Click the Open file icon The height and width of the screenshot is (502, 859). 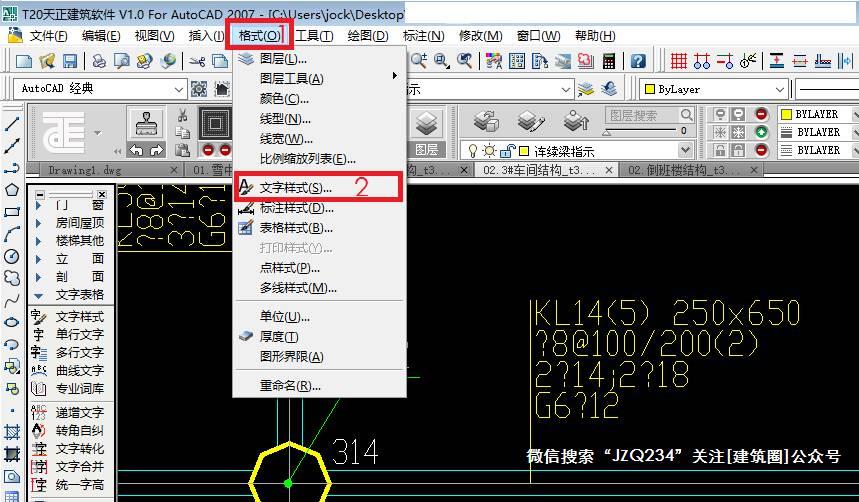click(47, 60)
